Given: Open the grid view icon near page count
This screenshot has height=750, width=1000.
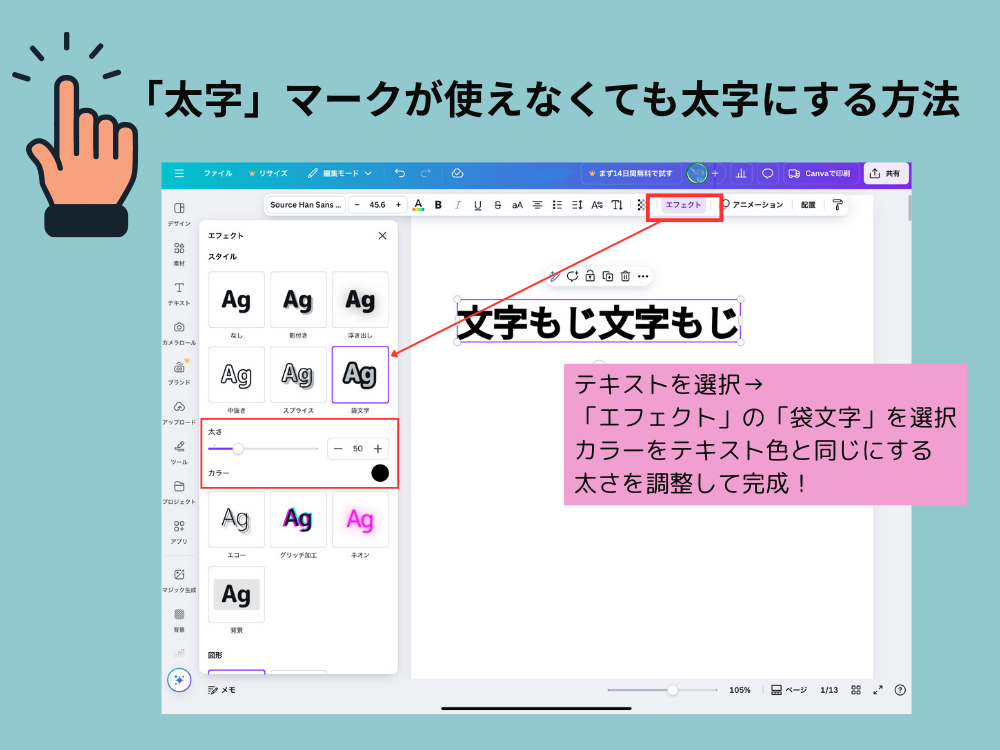Looking at the screenshot, I should coord(856,689).
